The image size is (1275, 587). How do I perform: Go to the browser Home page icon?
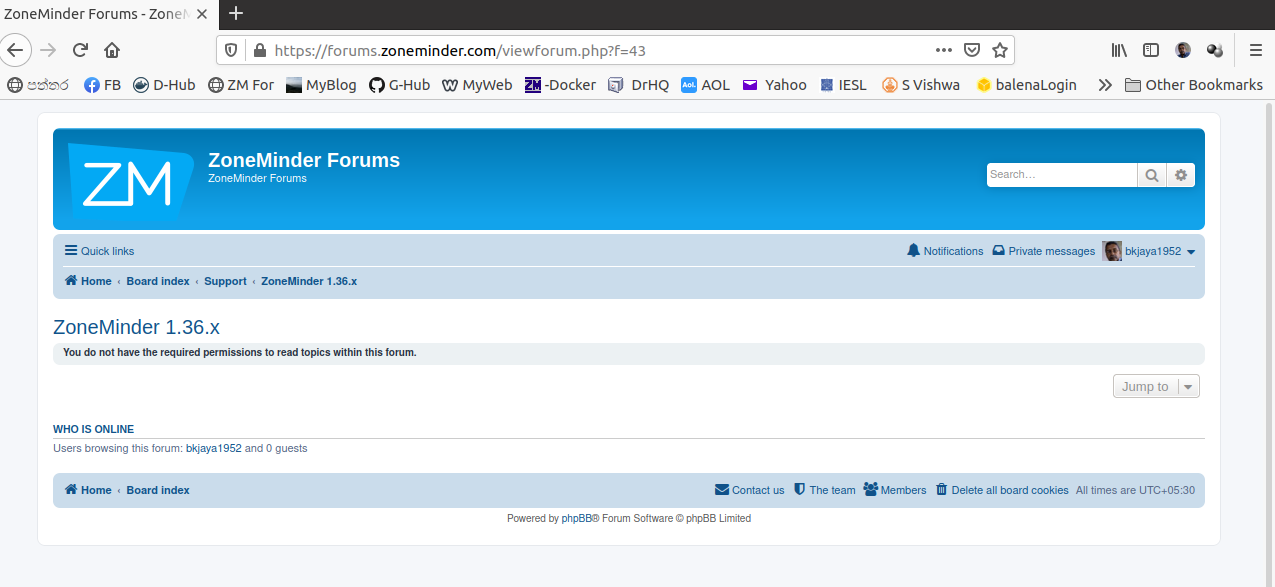click(112, 50)
